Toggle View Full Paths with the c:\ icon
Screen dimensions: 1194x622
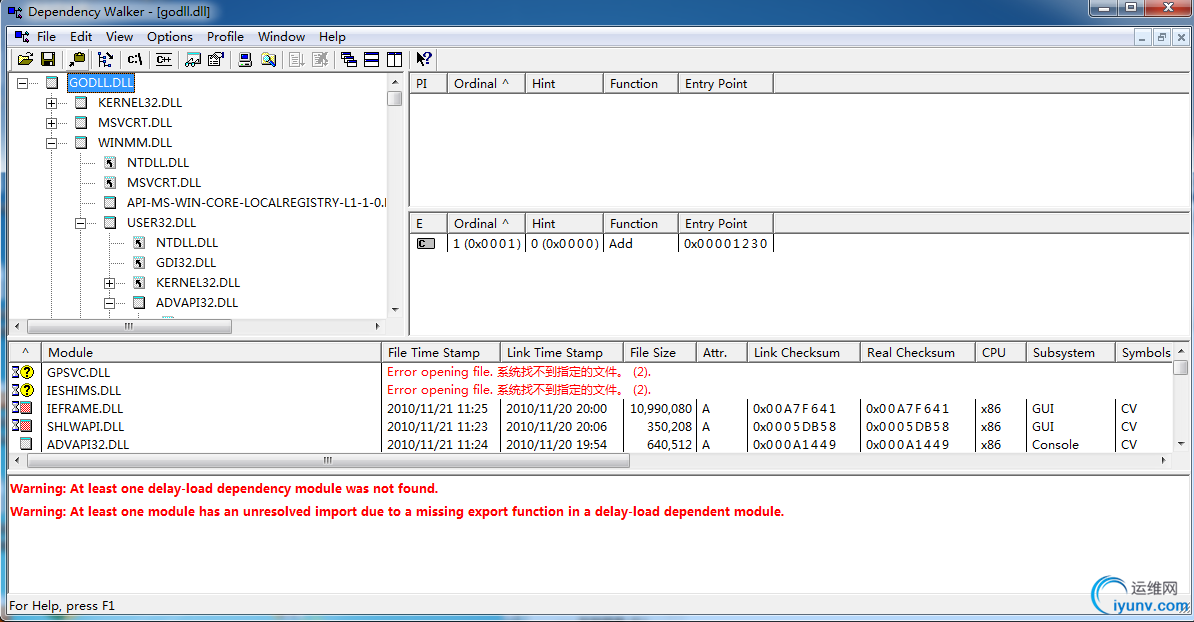click(134, 59)
